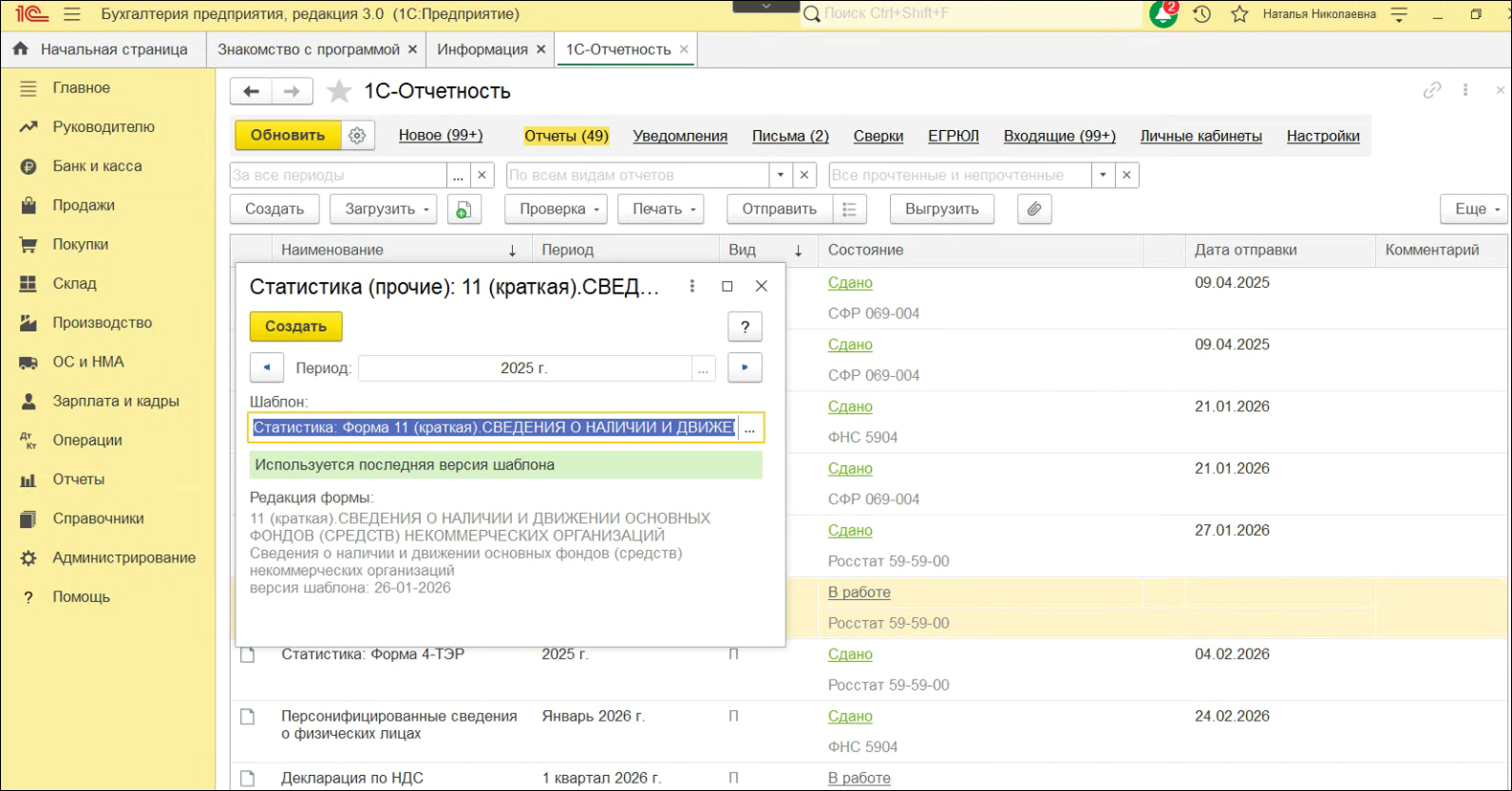Open the main hamburger menu in title bar
The width and height of the screenshot is (1512, 791).
72,14
